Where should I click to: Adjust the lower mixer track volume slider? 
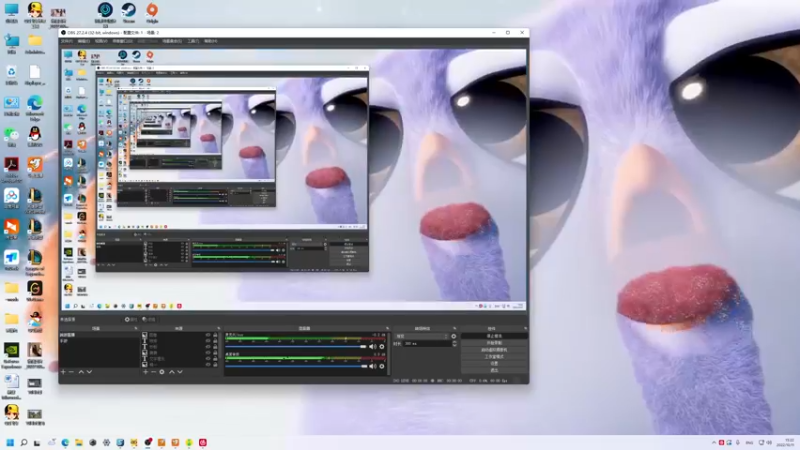(x=296, y=366)
